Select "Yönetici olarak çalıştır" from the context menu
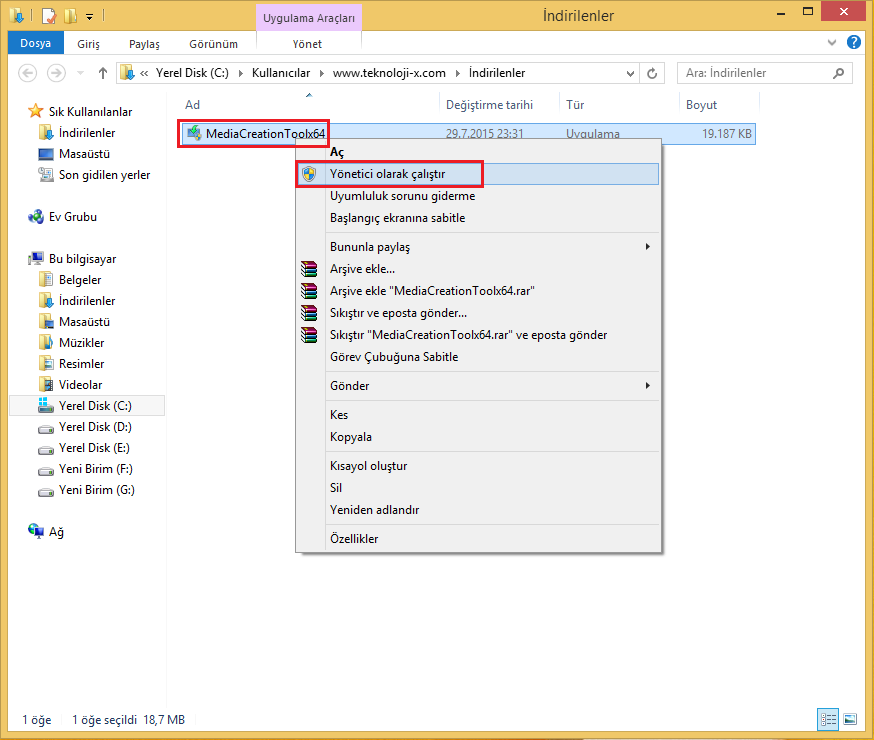The height and width of the screenshot is (740, 874). [x=388, y=173]
